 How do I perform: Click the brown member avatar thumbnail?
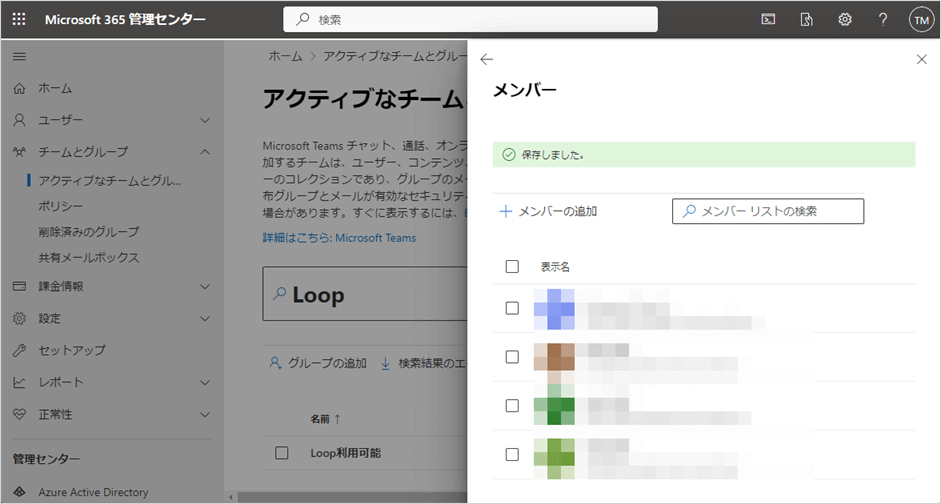pyautogui.click(x=554, y=358)
